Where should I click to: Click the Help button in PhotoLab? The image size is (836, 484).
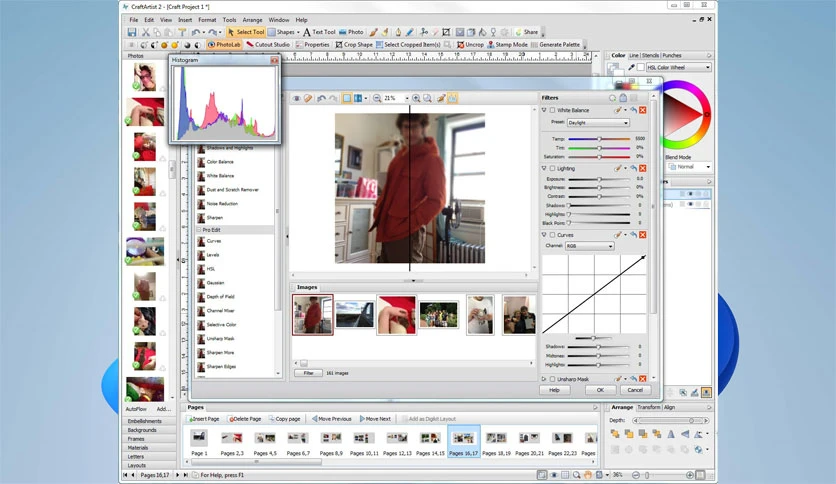[554, 390]
